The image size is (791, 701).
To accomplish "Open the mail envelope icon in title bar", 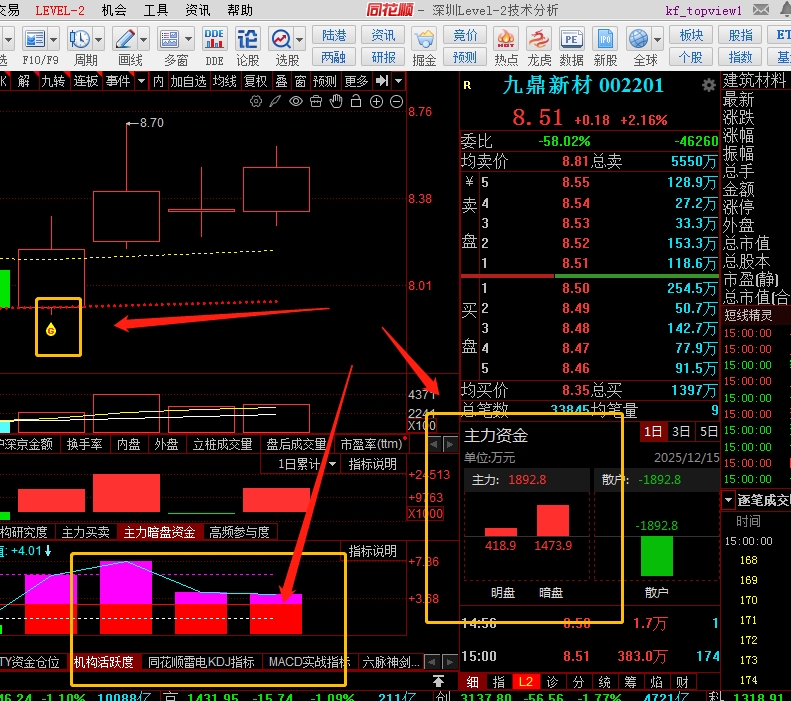I will coord(761,10).
